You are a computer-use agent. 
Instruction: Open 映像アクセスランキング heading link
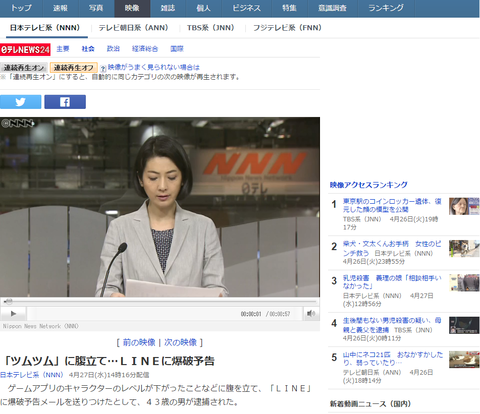(x=369, y=185)
